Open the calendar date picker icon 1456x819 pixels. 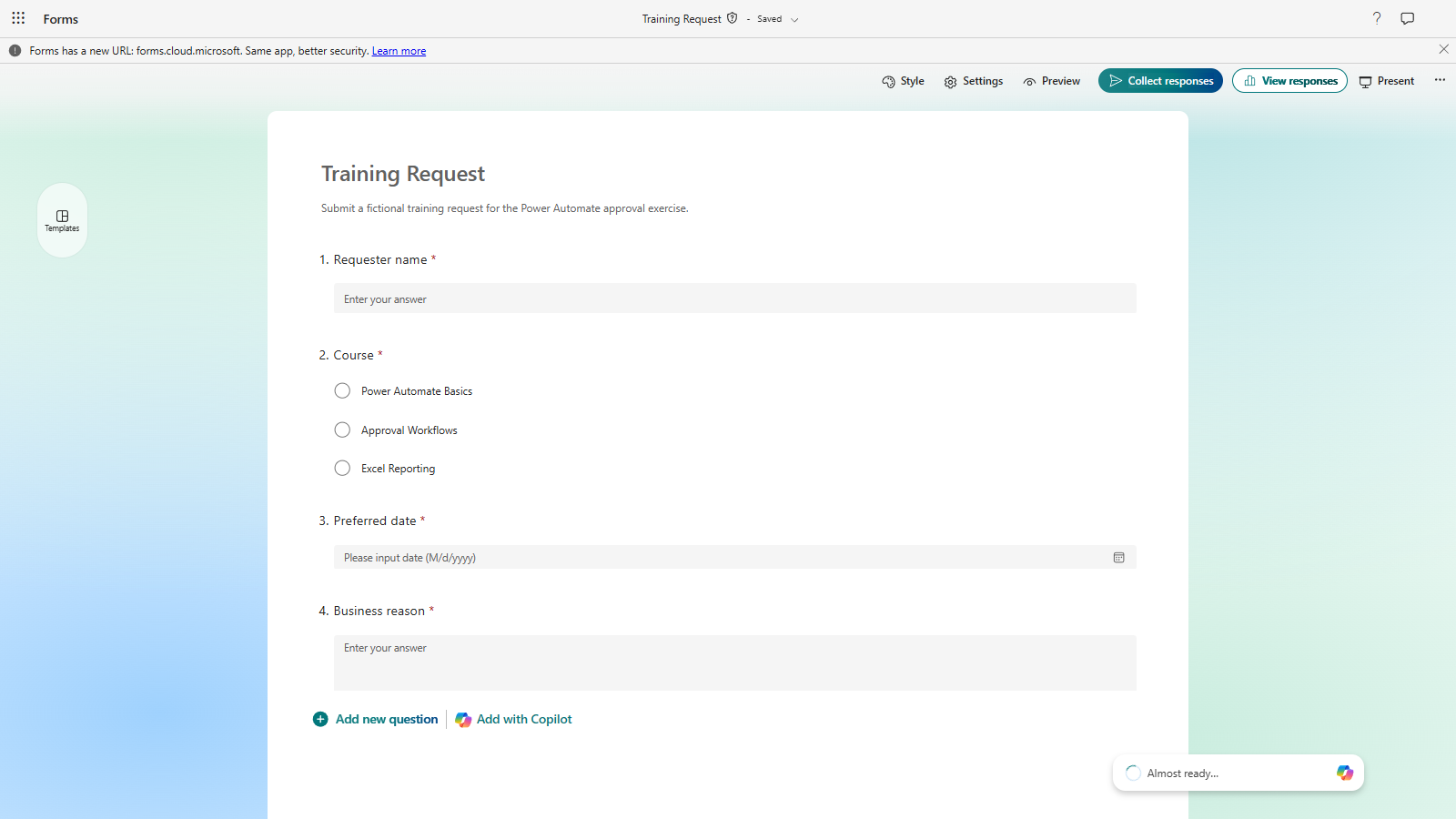pyautogui.click(x=1119, y=557)
